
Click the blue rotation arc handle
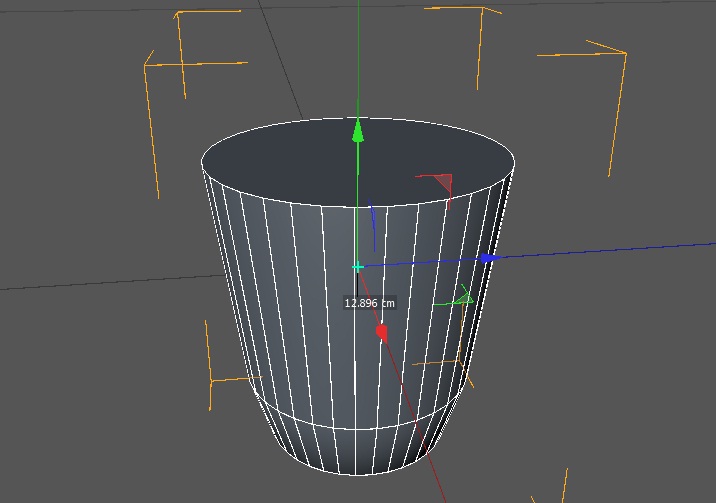(x=373, y=225)
